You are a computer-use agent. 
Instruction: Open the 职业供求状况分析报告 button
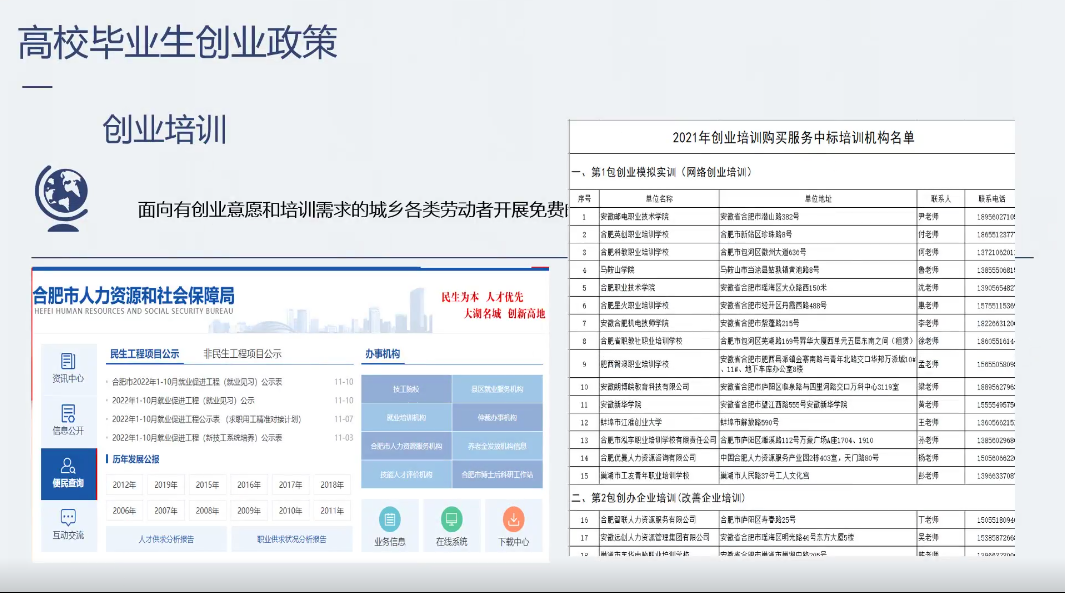291,539
